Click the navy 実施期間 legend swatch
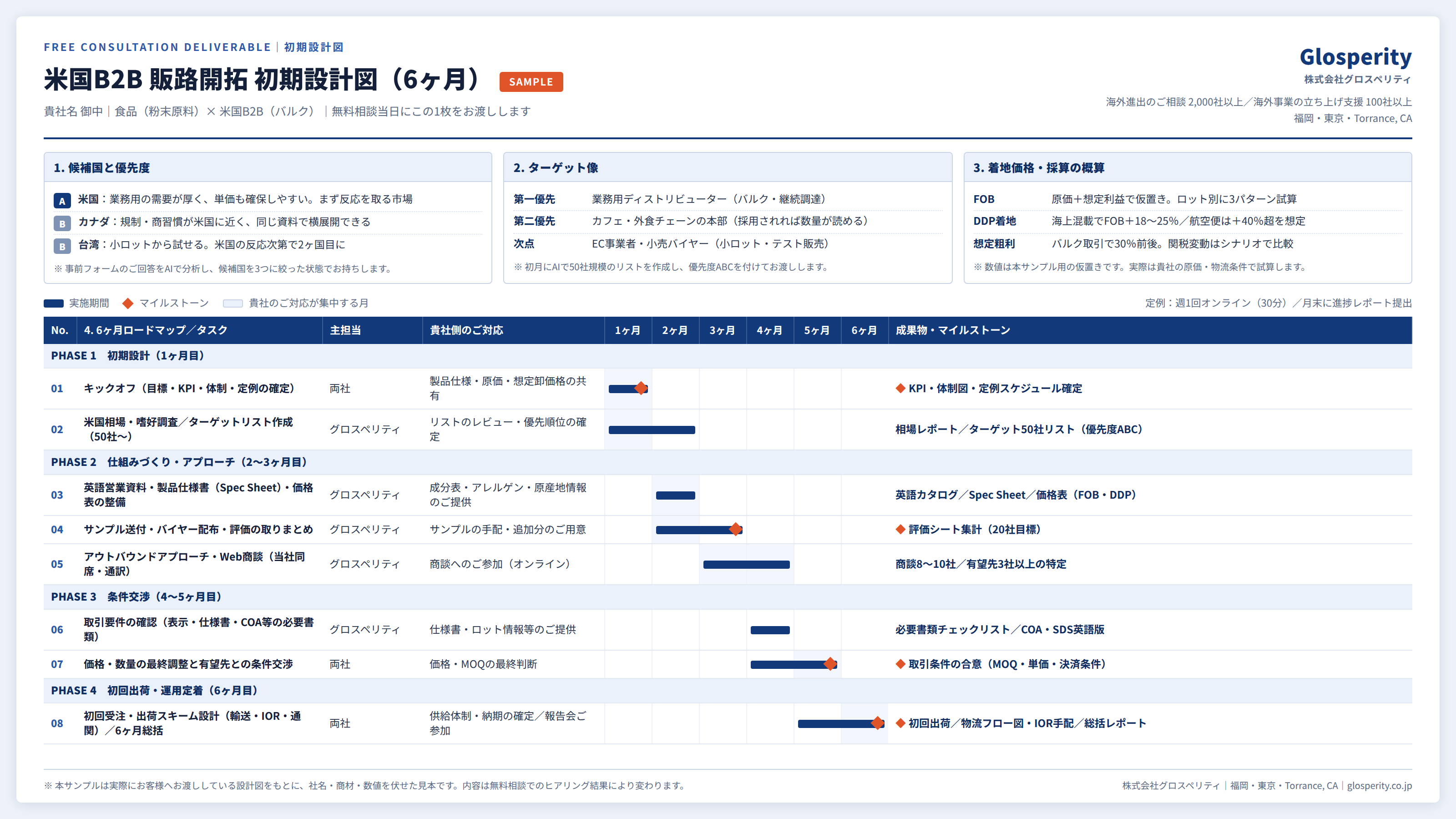The width and height of the screenshot is (1456, 819). click(54, 303)
